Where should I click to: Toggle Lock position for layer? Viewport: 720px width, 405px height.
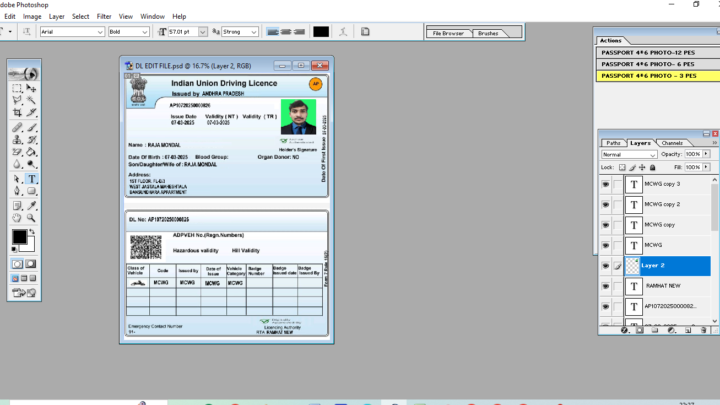click(642, 168)
